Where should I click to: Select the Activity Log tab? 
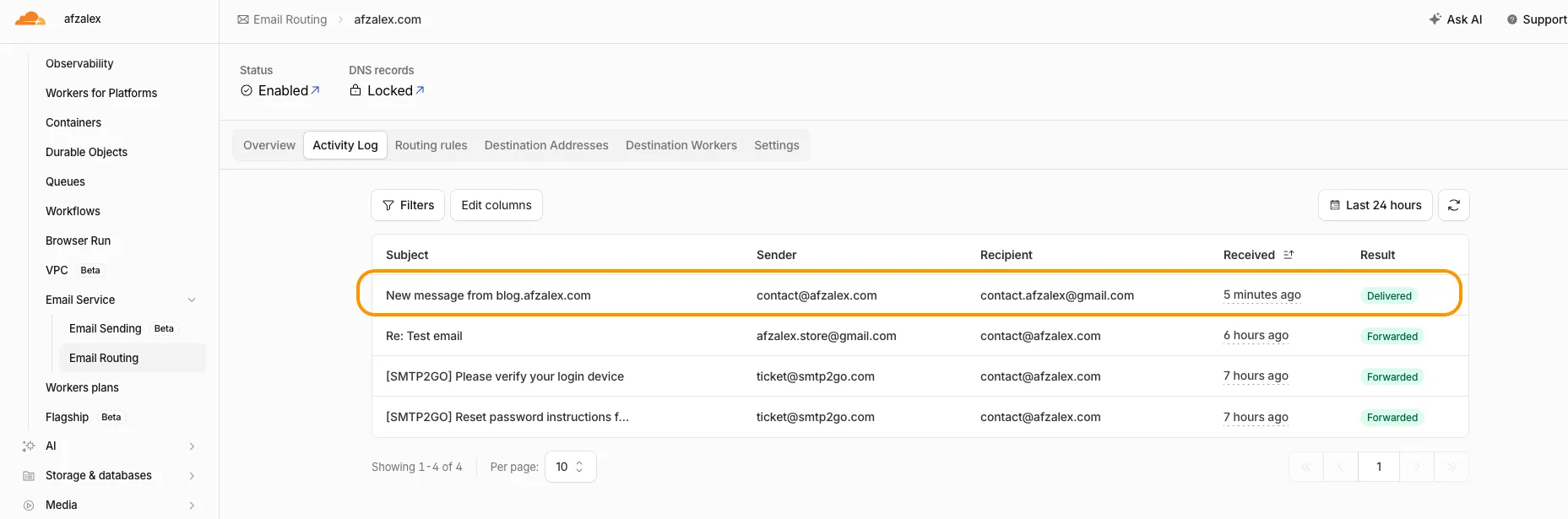pos(345,145)
